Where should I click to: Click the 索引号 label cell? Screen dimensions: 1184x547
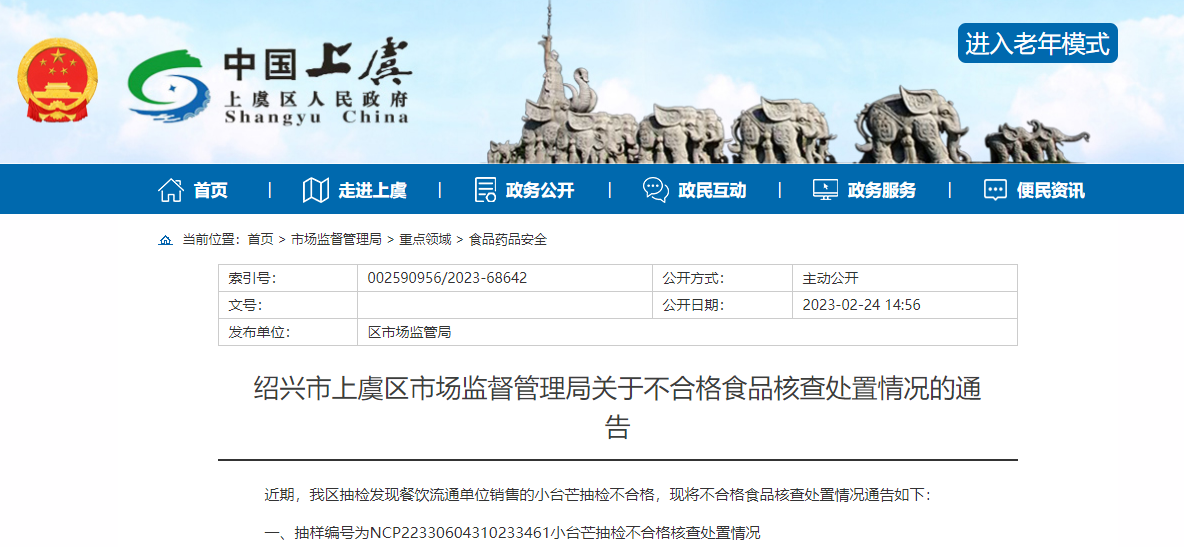click(x=288, y=278)
